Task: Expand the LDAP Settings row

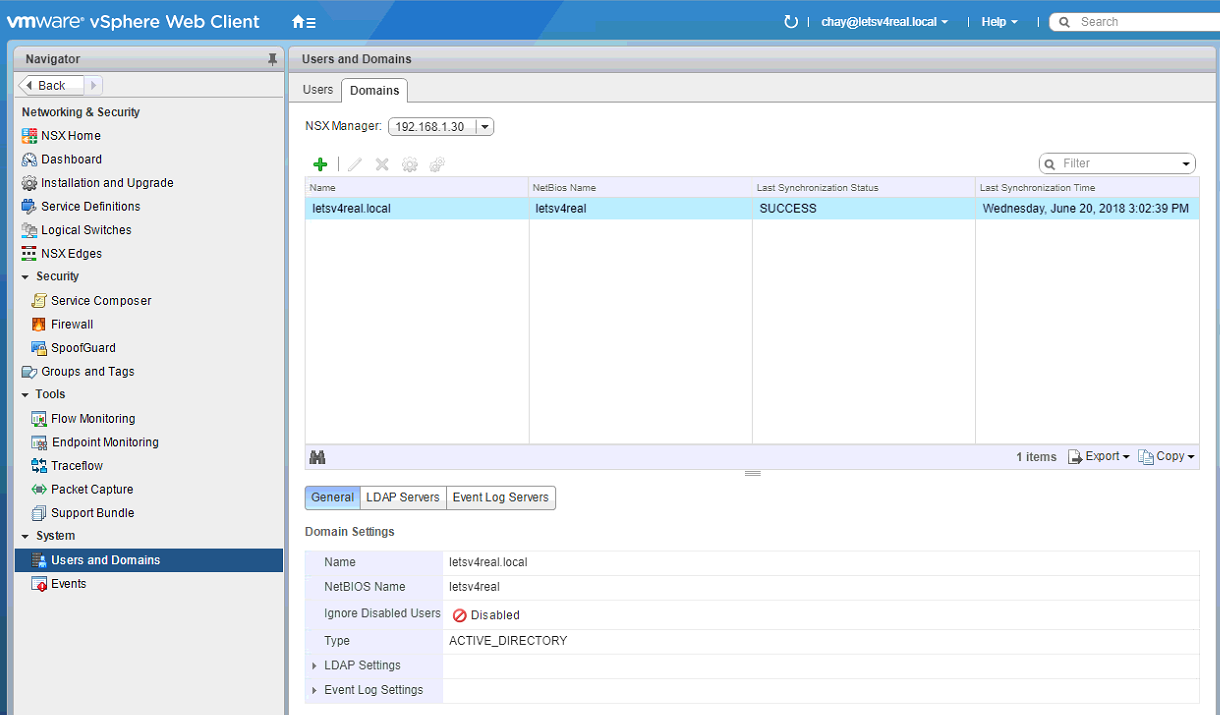Action: pyautogui.click(x=315, y=666)
